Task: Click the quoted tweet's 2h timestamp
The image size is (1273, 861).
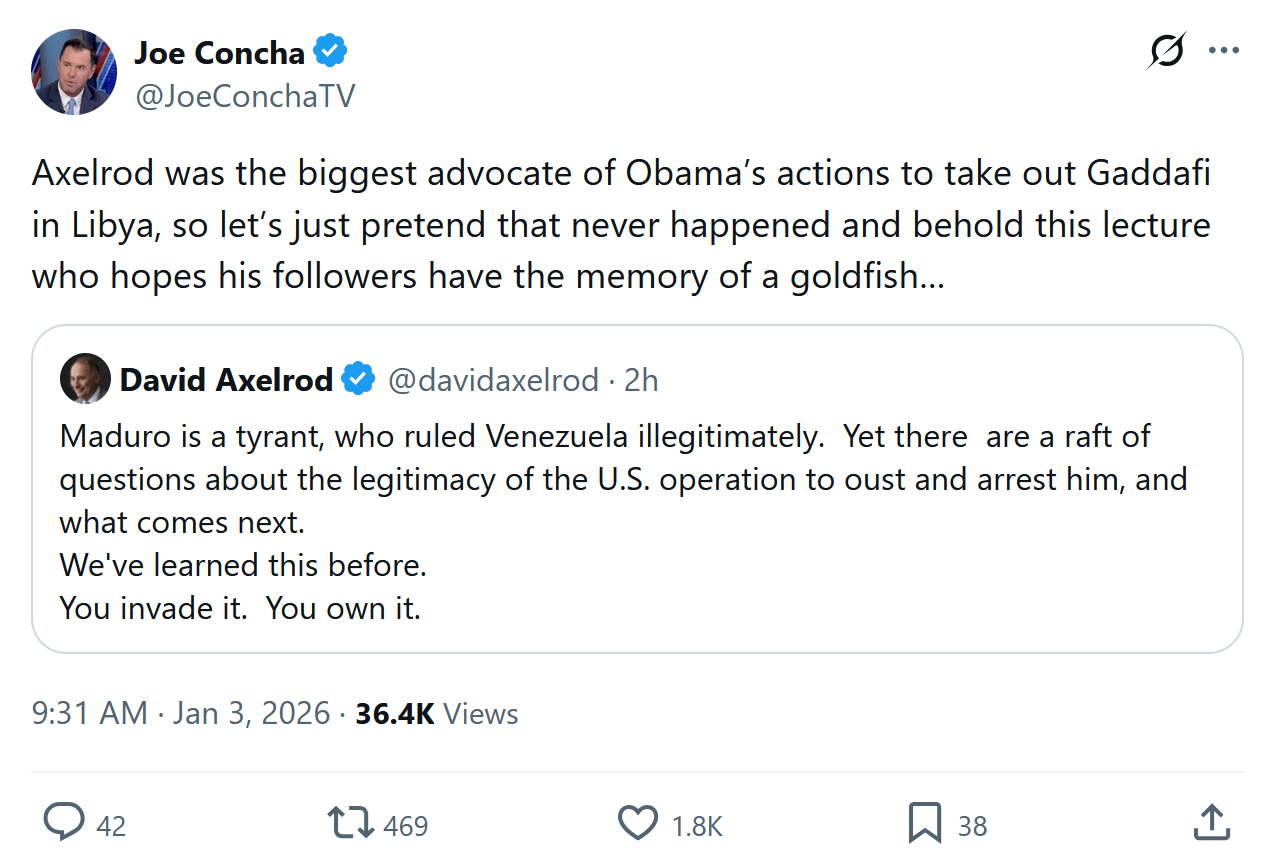Action: 641,380
